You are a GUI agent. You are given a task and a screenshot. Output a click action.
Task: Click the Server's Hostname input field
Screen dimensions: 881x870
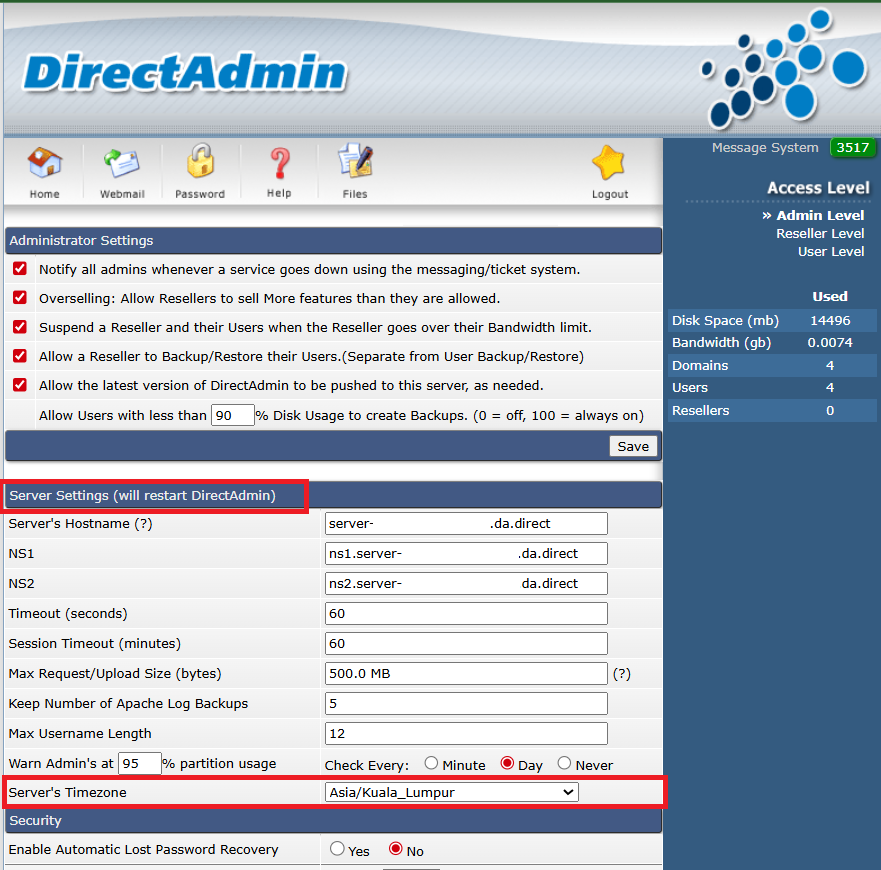[x=466, y=523]
